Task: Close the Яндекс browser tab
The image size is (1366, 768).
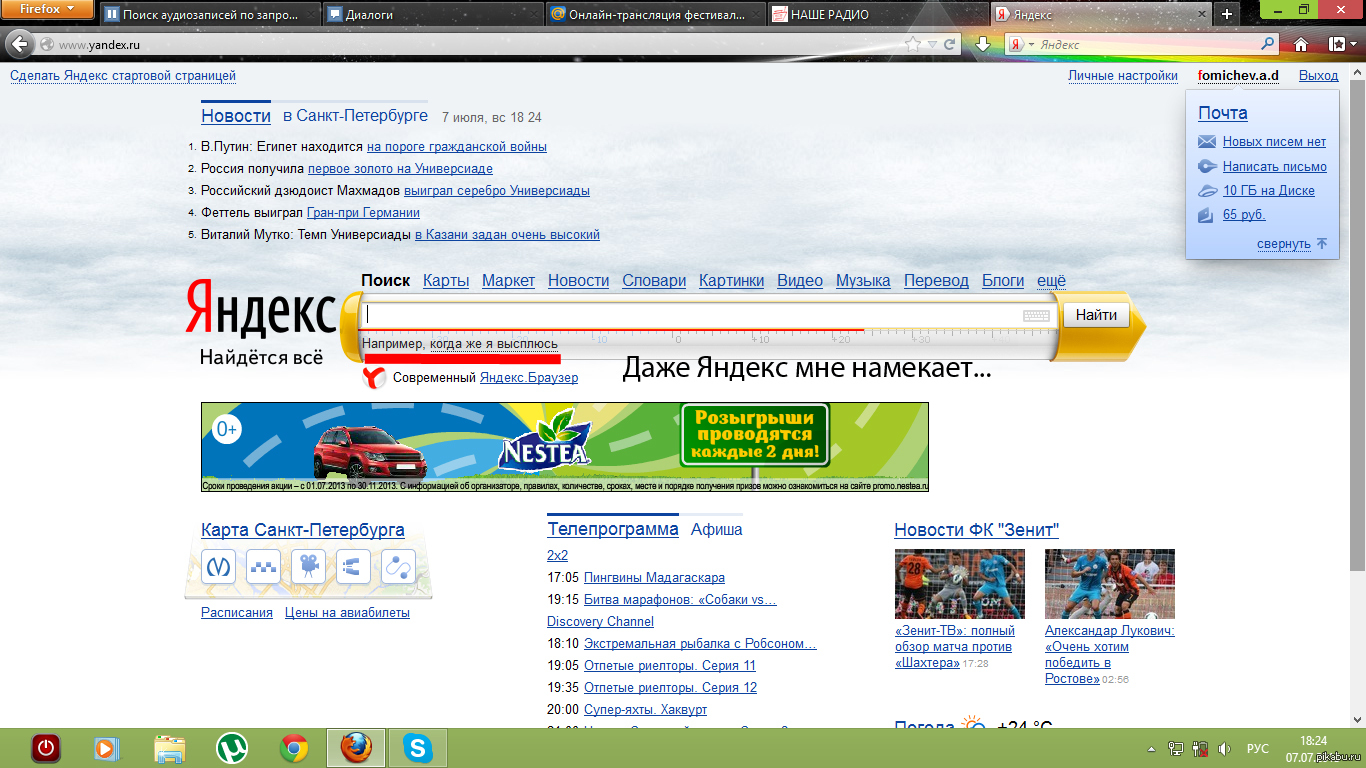Action: click(1201, 15)
